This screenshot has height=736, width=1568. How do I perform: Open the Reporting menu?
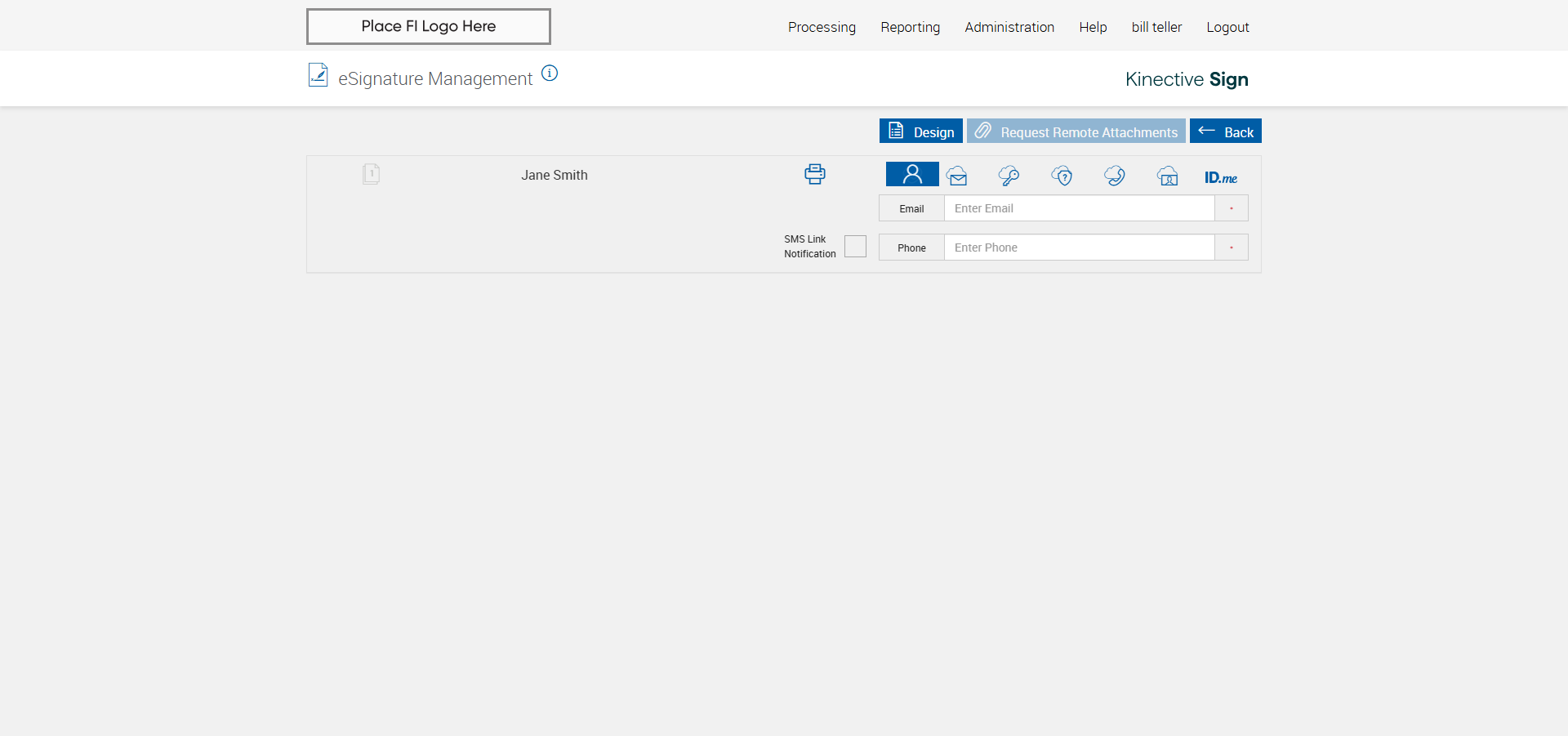(910, 27)
